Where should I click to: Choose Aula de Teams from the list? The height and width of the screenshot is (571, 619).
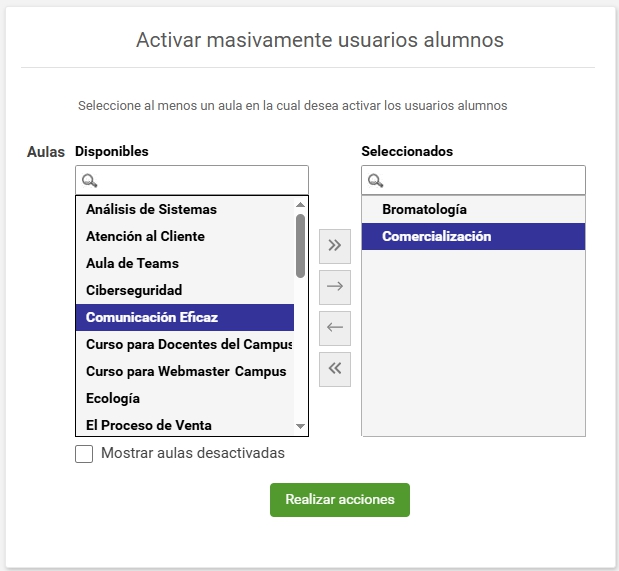point(185,263)
